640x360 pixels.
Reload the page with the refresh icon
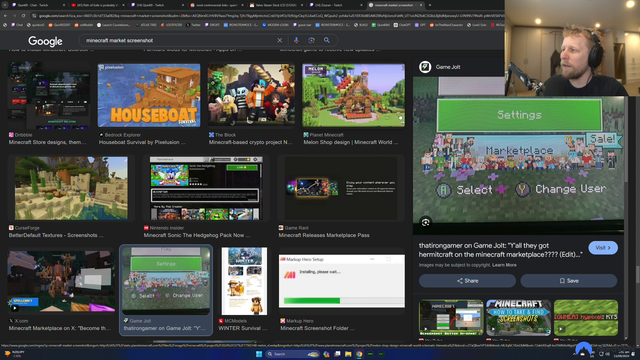pyautogui.click(x=24, y=16)
